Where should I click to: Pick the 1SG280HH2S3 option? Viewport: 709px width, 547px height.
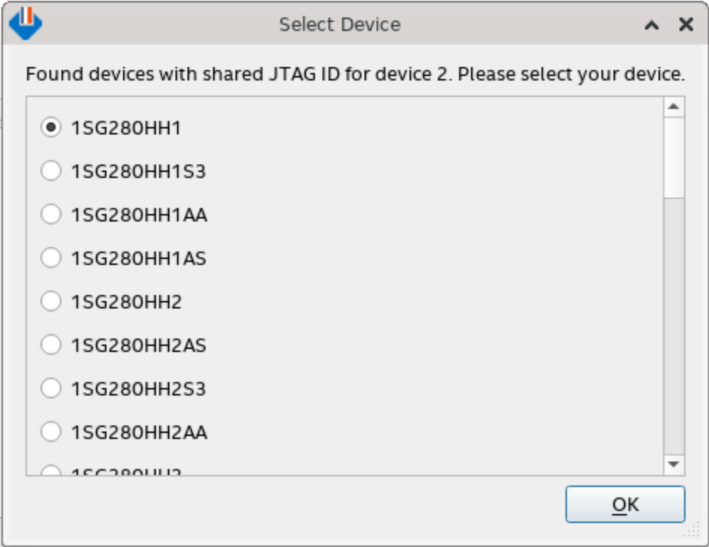click(50, 388)
